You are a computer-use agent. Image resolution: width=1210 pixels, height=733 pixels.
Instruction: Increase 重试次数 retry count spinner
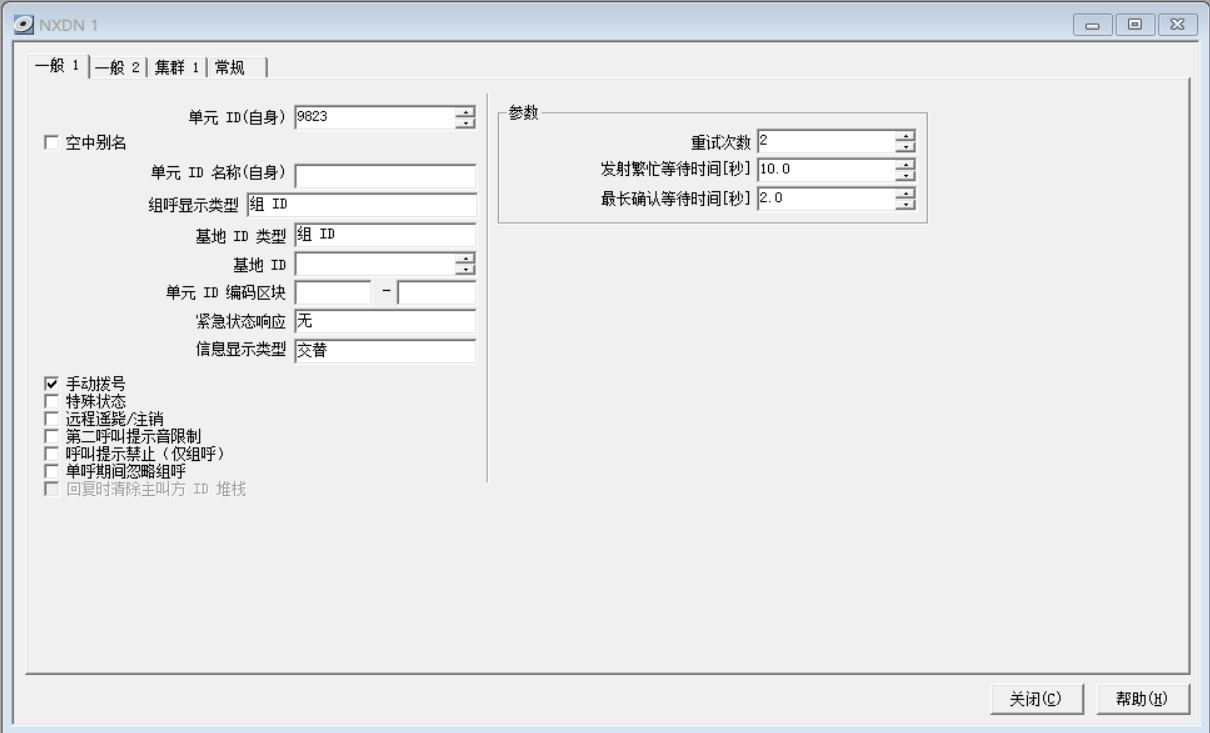click(905, 136)
